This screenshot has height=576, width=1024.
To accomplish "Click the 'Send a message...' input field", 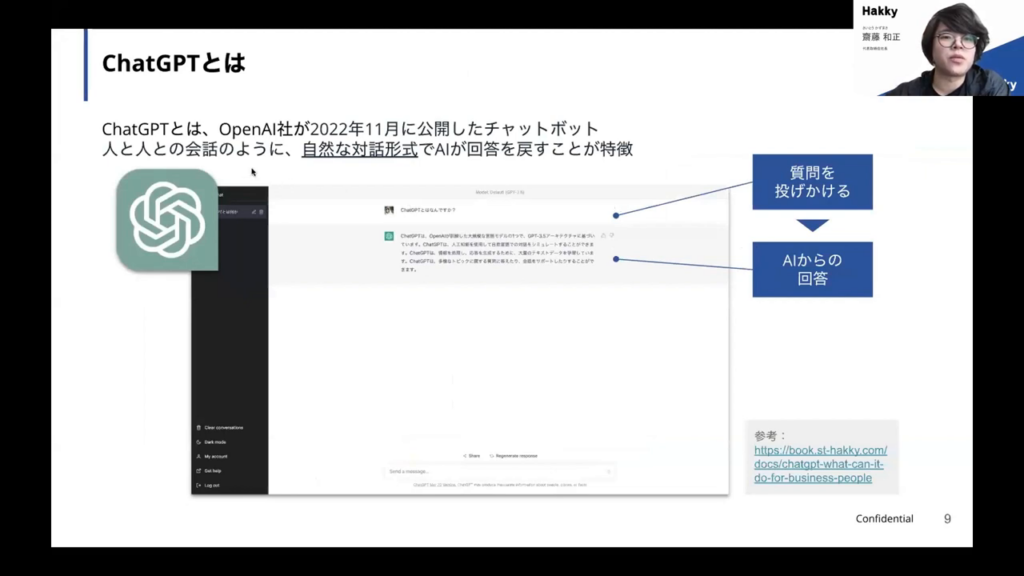I will 495,471.
